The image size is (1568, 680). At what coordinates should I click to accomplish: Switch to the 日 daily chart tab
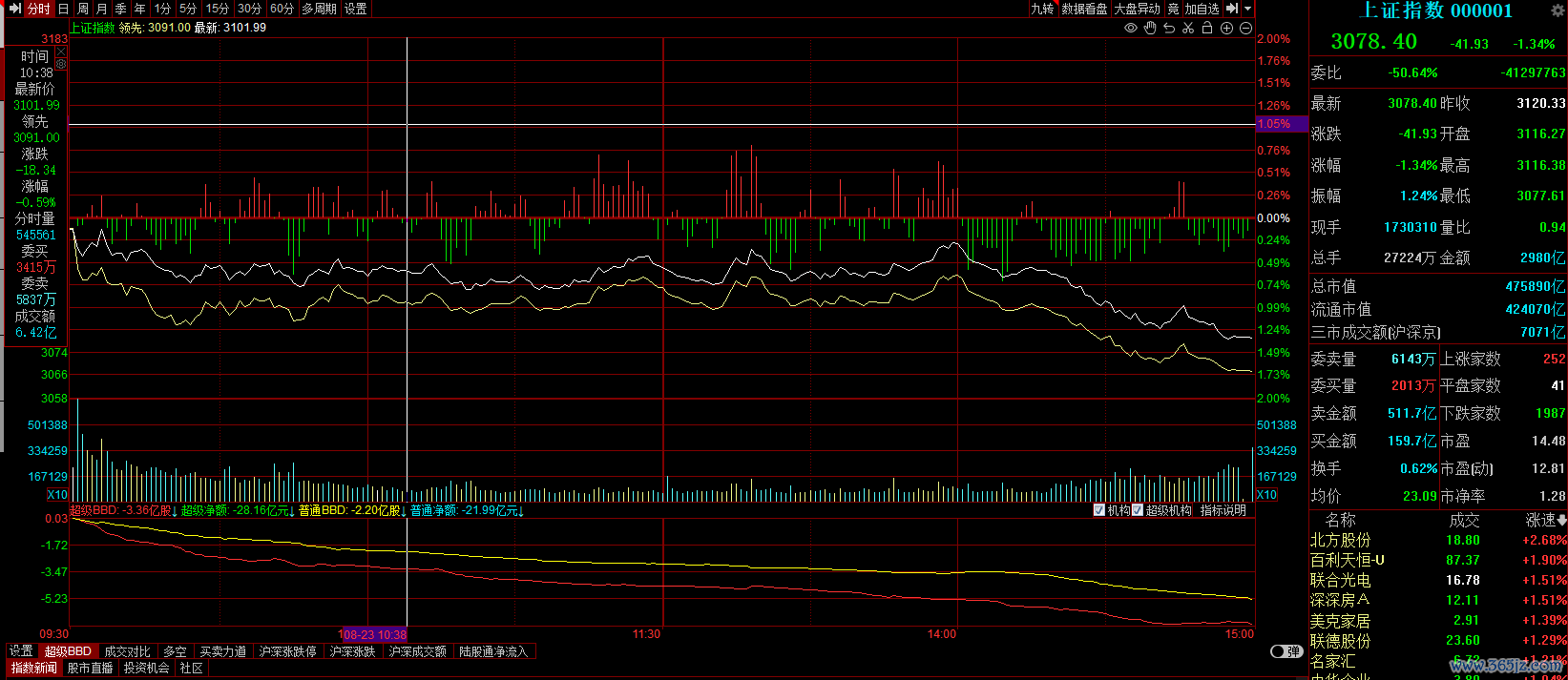click(63, 9)
